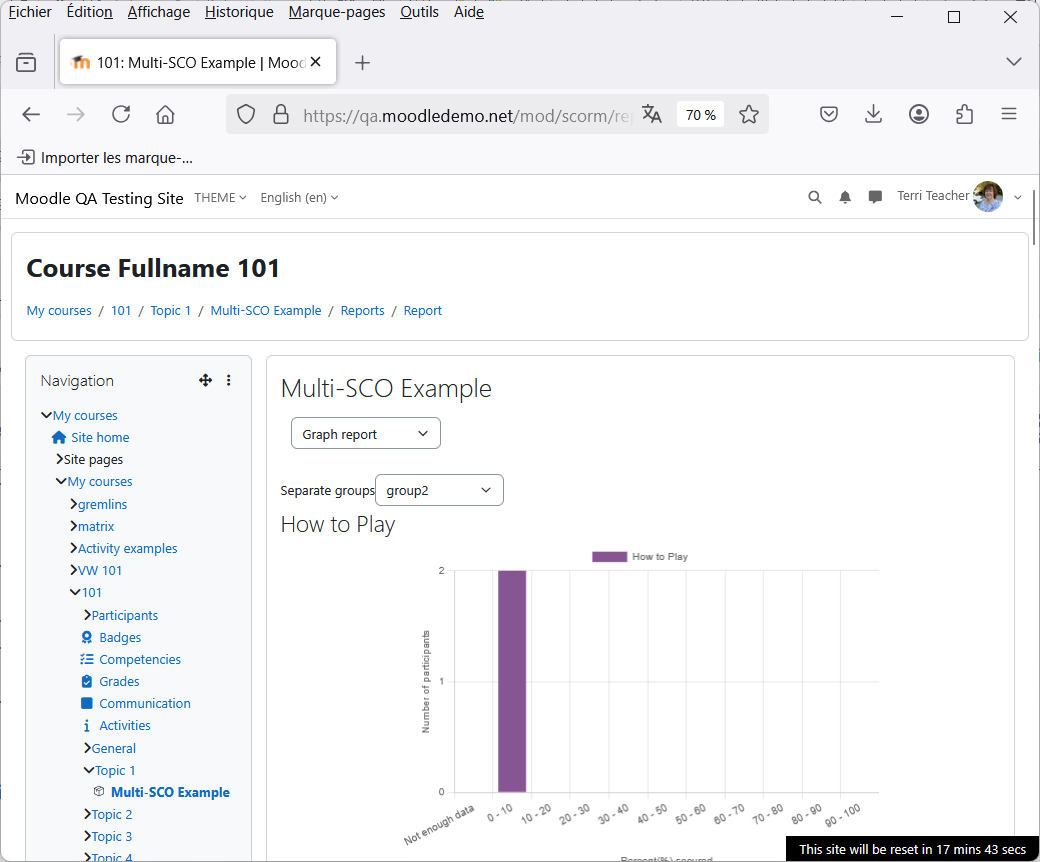Open the Separate groups group2 dropdown
This screenshot has width=1040, height=862.
click(x=439, y=490)
